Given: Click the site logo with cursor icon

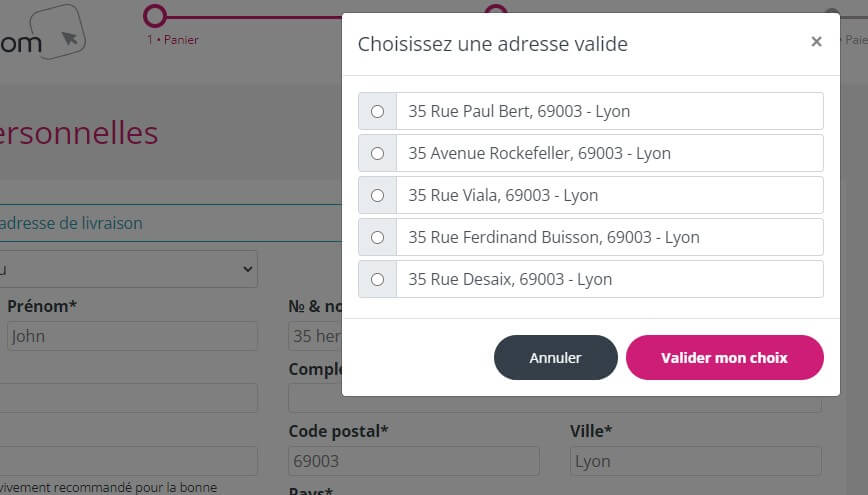Looking at the screenshot, I should point(45,33).
